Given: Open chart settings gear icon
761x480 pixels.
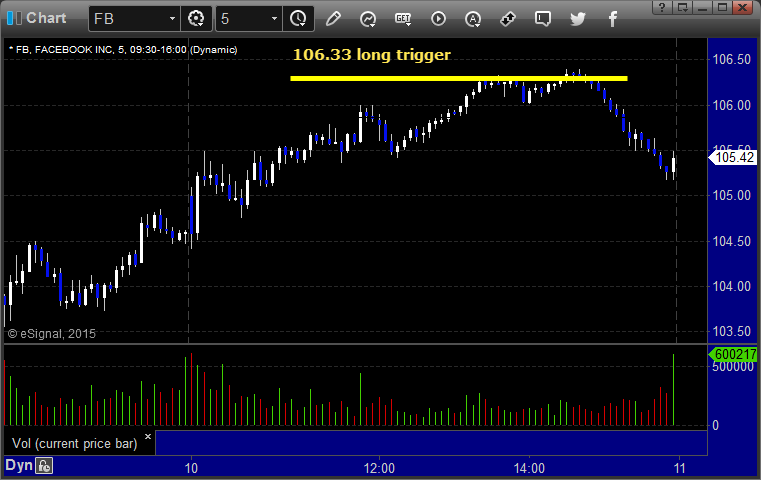Looking at the screenshot, I should point(196,19).
